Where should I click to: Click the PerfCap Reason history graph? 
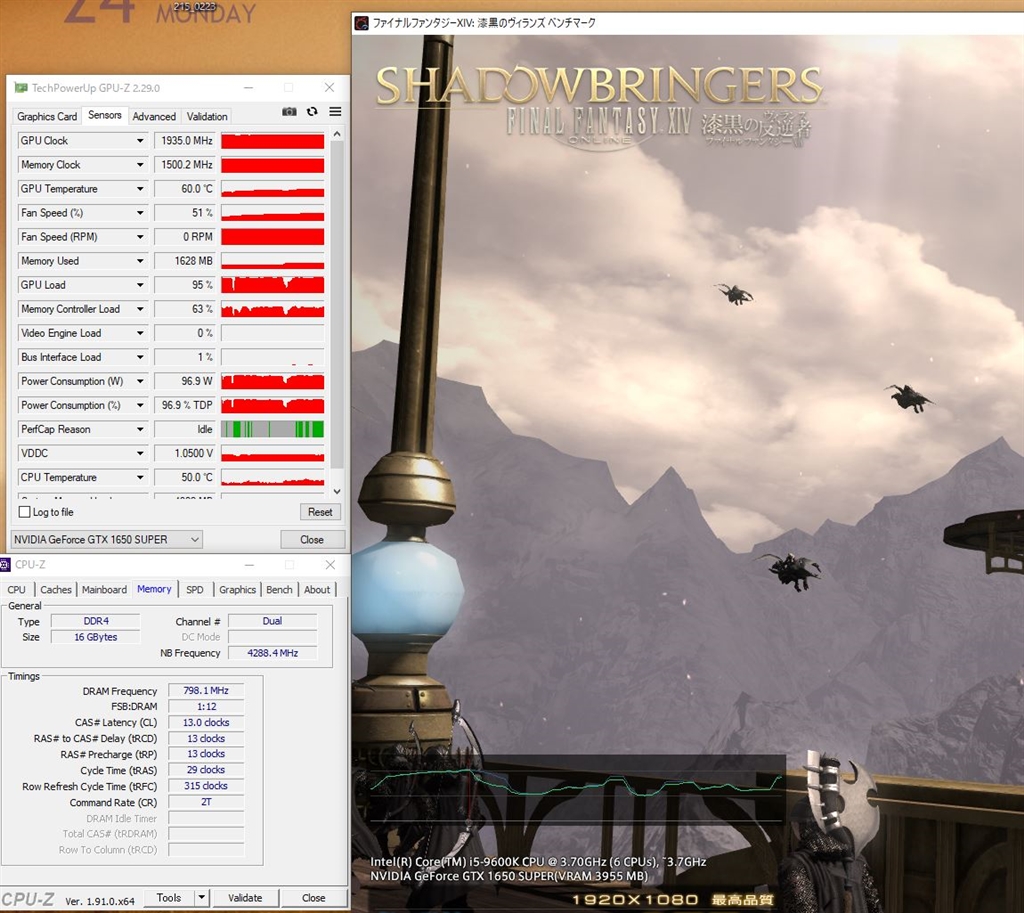[x=272, y=429]
